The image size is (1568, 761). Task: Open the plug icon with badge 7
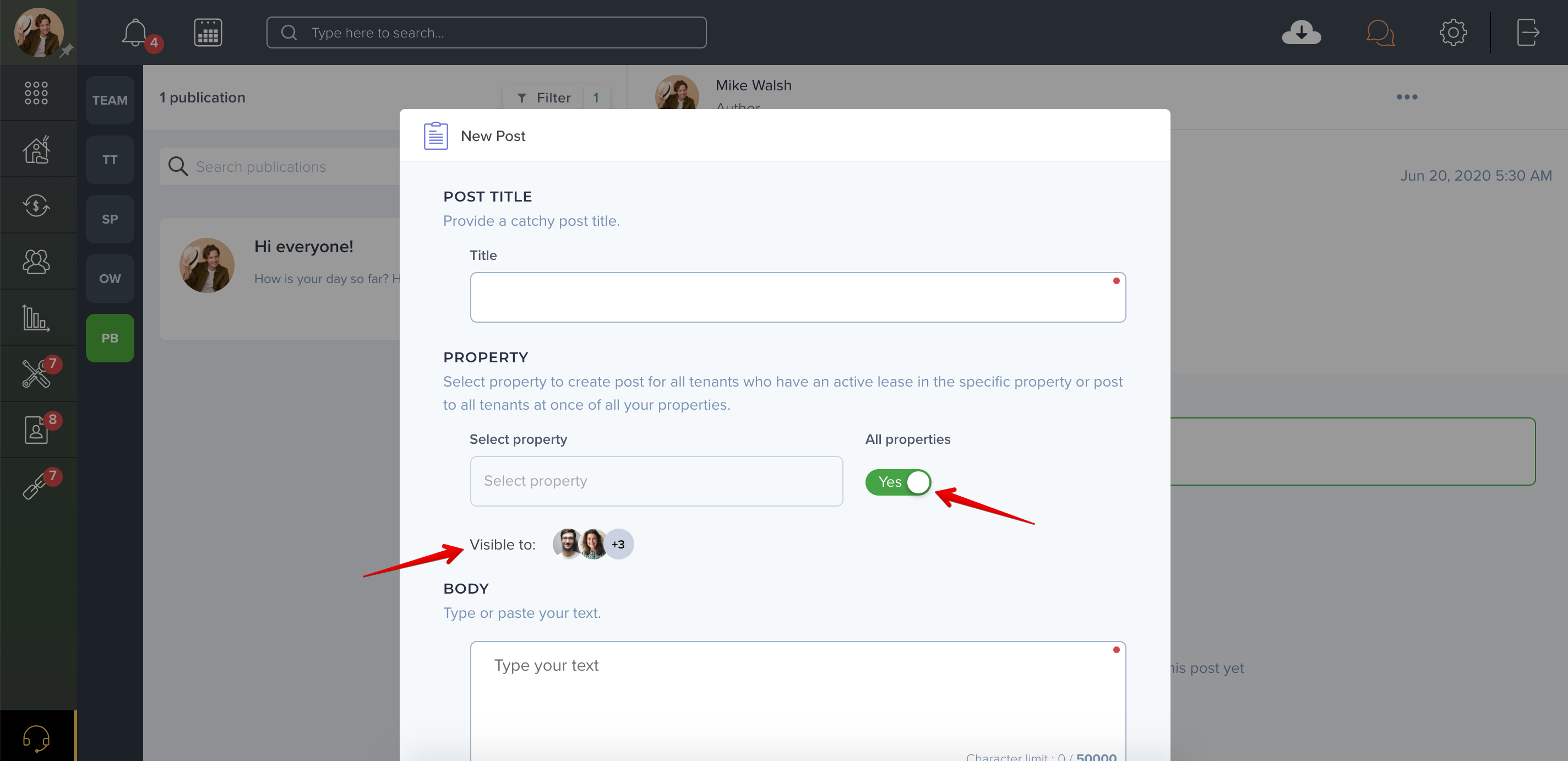point(36,486)
